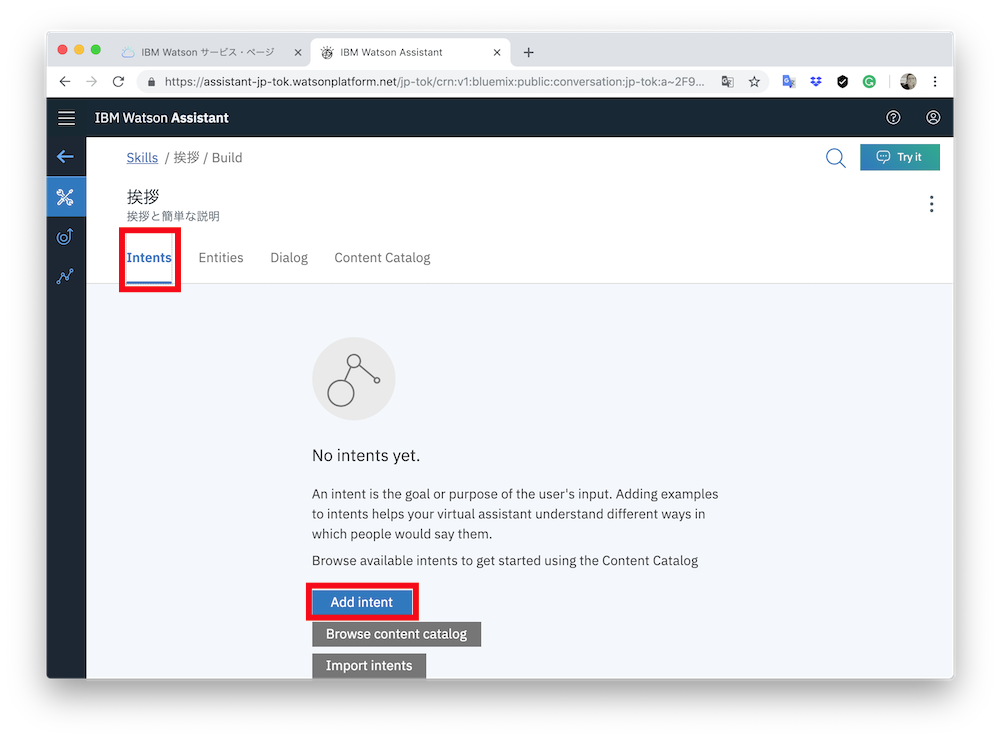Click the address bar URL field

coord(434,82)
